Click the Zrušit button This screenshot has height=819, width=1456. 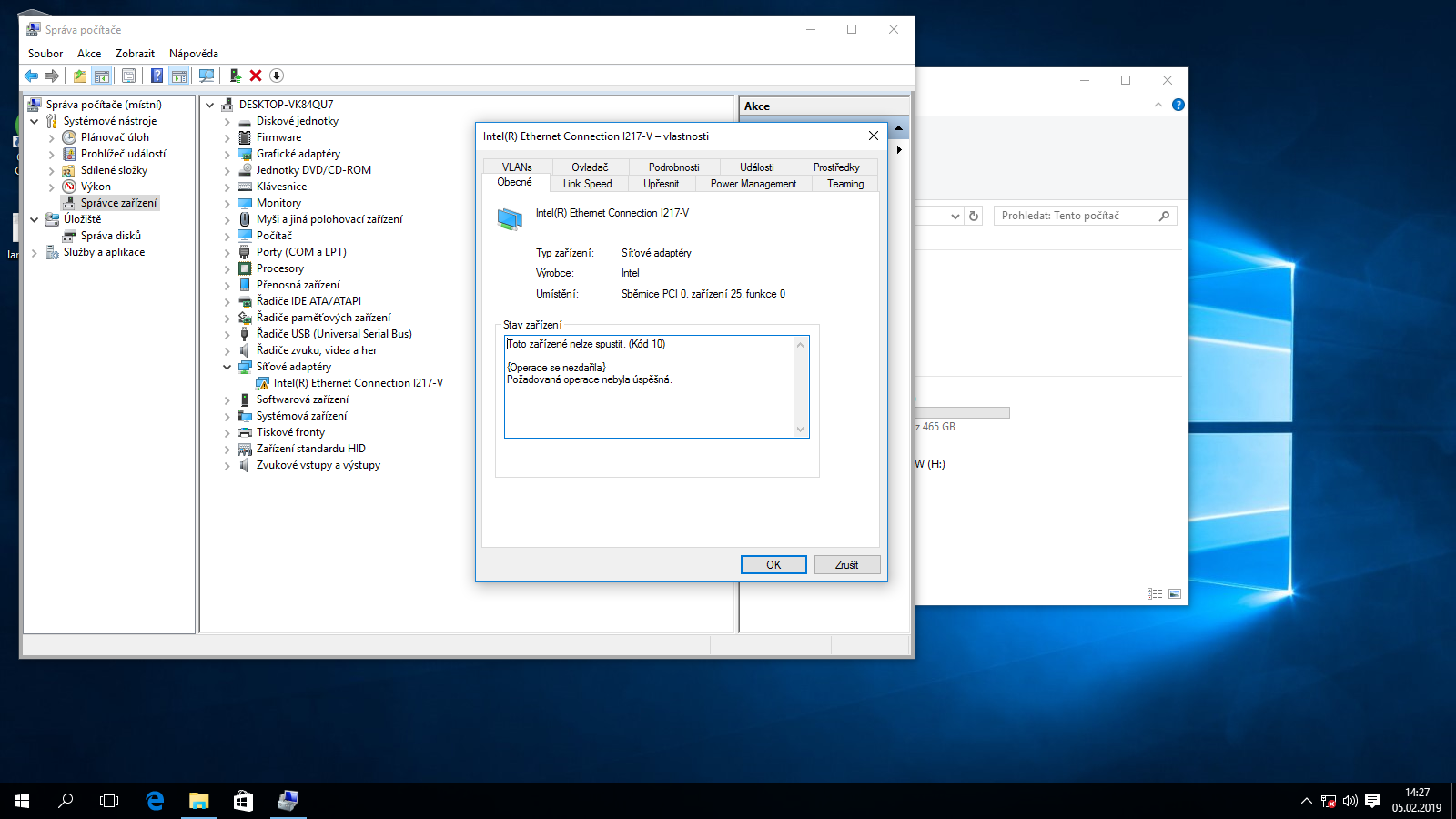click(846, 565)
